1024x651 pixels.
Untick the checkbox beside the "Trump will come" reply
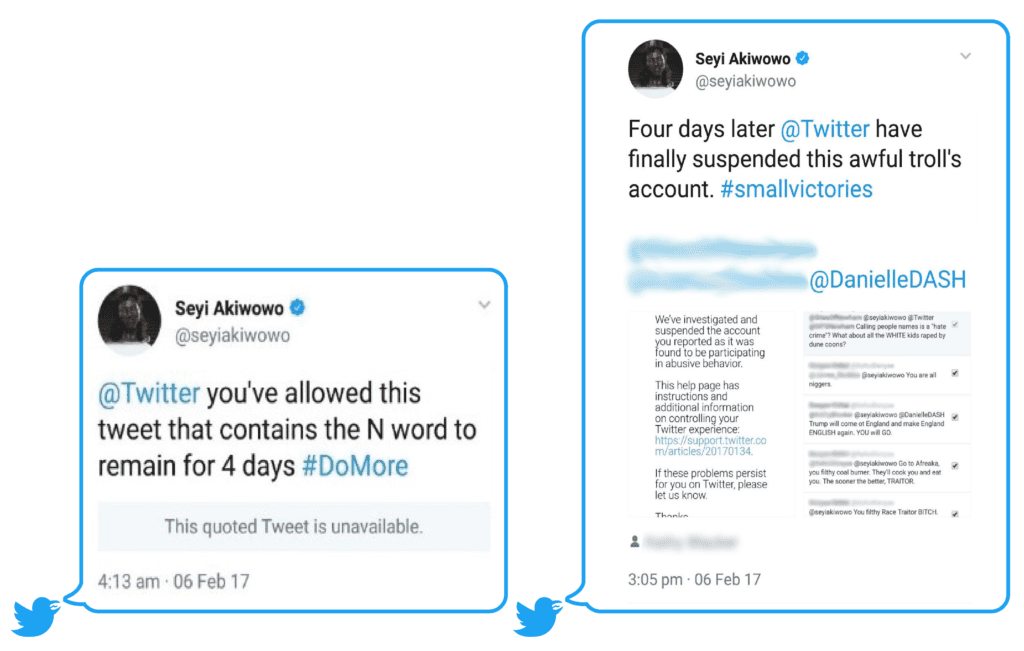click(x=955, y=416)
